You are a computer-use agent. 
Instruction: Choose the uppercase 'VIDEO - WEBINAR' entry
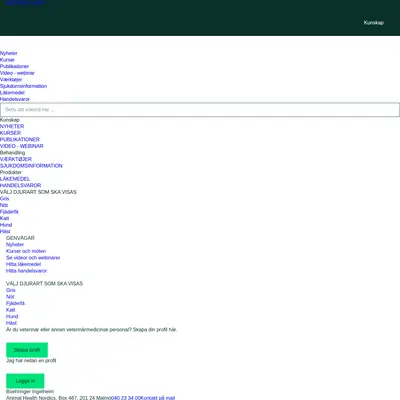(22, 146)
